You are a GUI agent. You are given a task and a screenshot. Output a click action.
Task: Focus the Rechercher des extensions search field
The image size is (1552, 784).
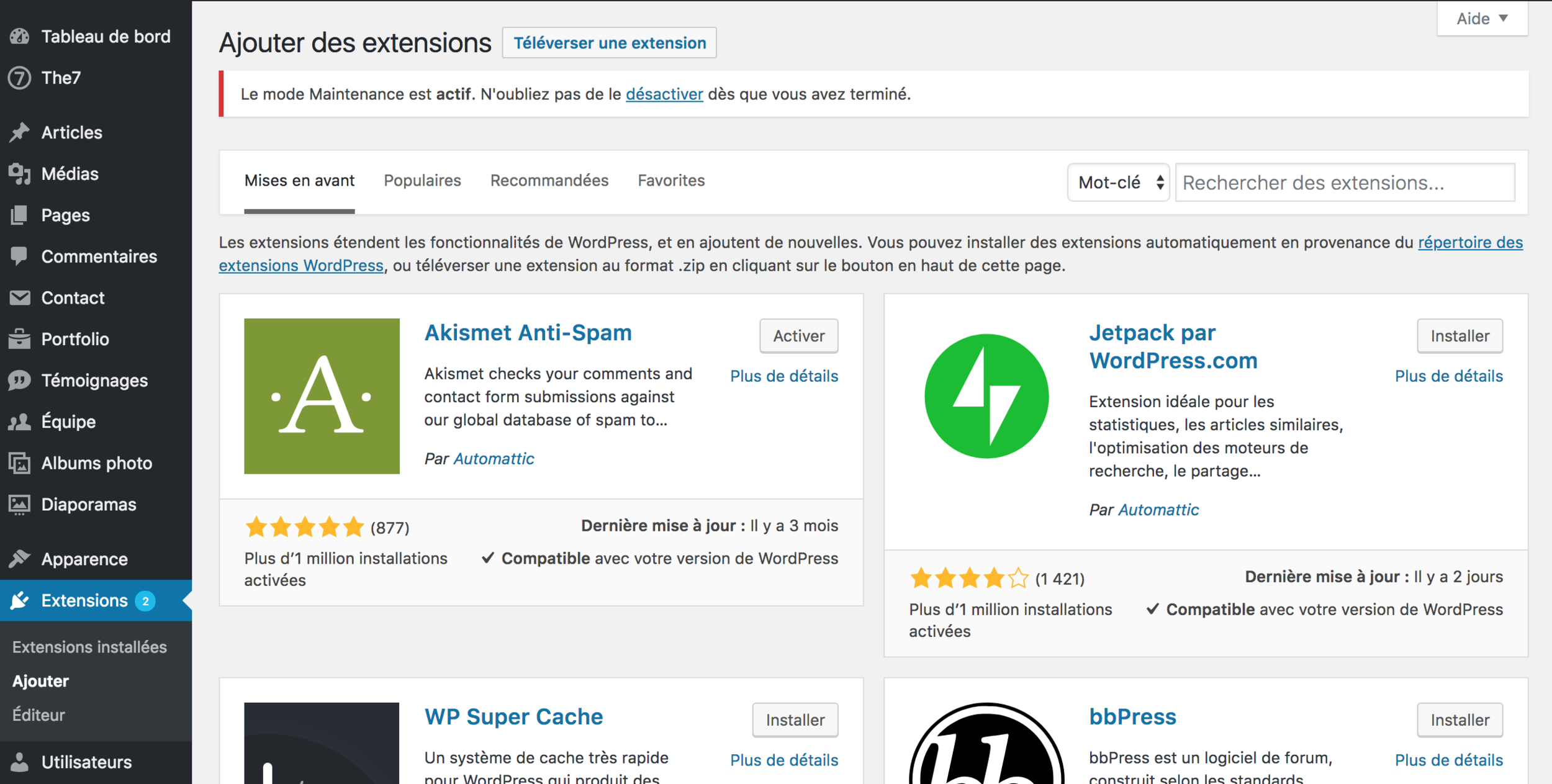1345,182
